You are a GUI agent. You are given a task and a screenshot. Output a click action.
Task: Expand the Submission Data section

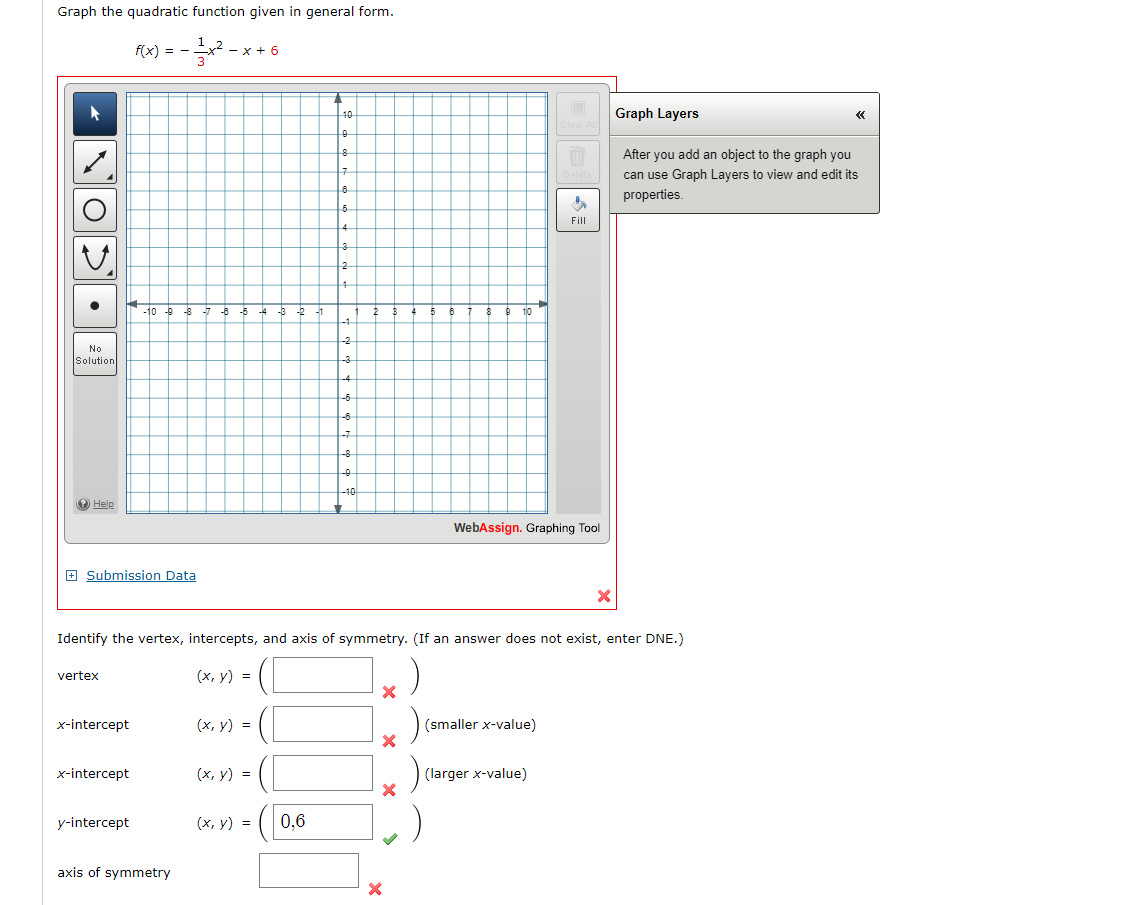(70, 575)
